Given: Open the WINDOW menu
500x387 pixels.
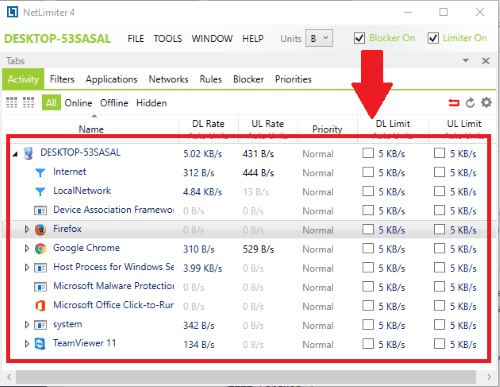Looking at the screenshot, I should pos(212,39).
